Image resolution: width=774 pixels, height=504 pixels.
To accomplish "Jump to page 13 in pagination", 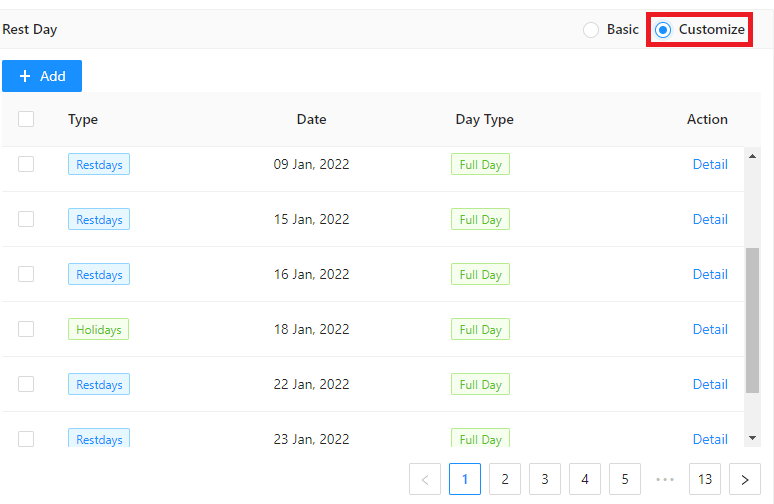I will click(705, 480).
